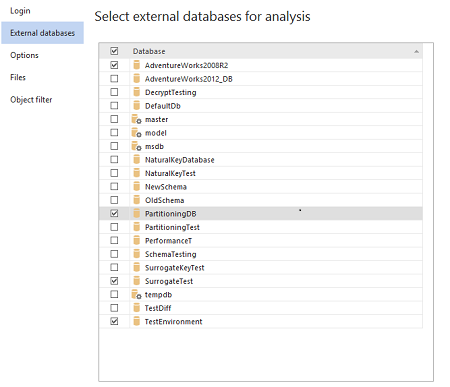Enable the OldSchema checkbox

coord(114,200)
